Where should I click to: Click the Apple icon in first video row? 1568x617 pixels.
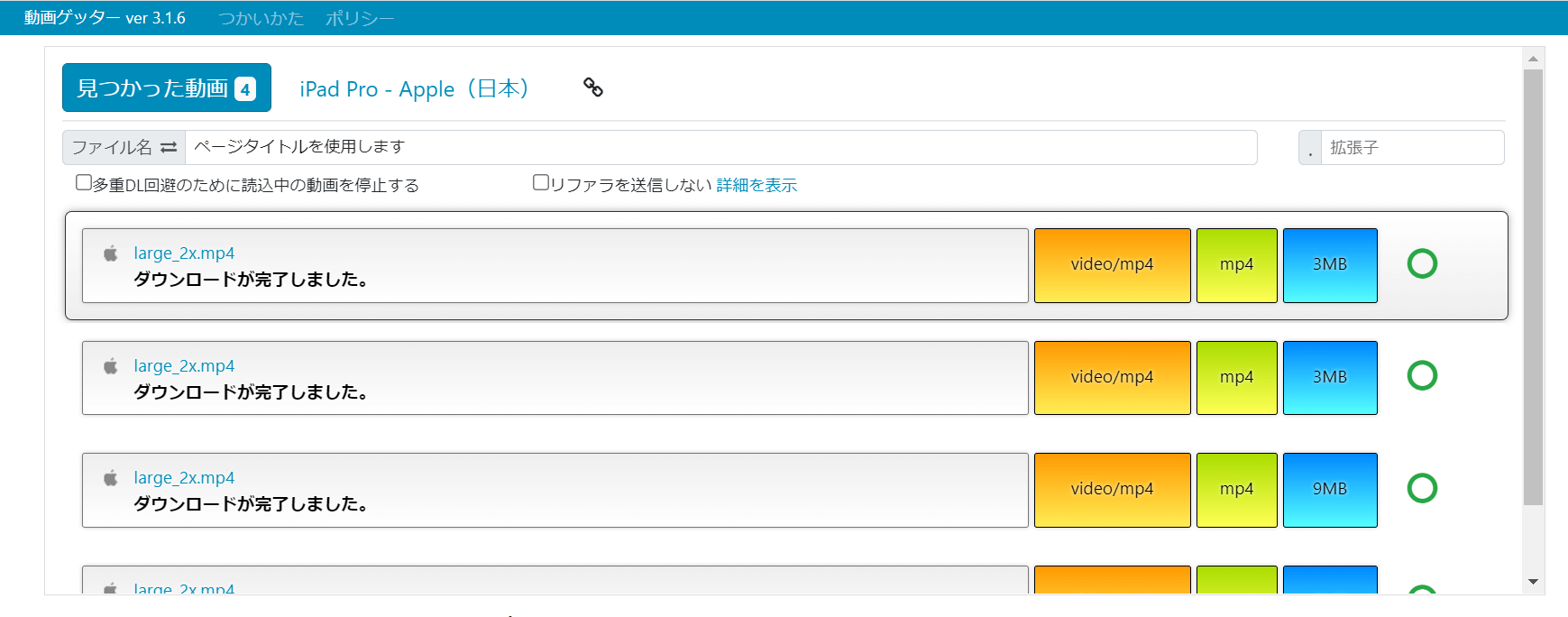coord(110,253)
